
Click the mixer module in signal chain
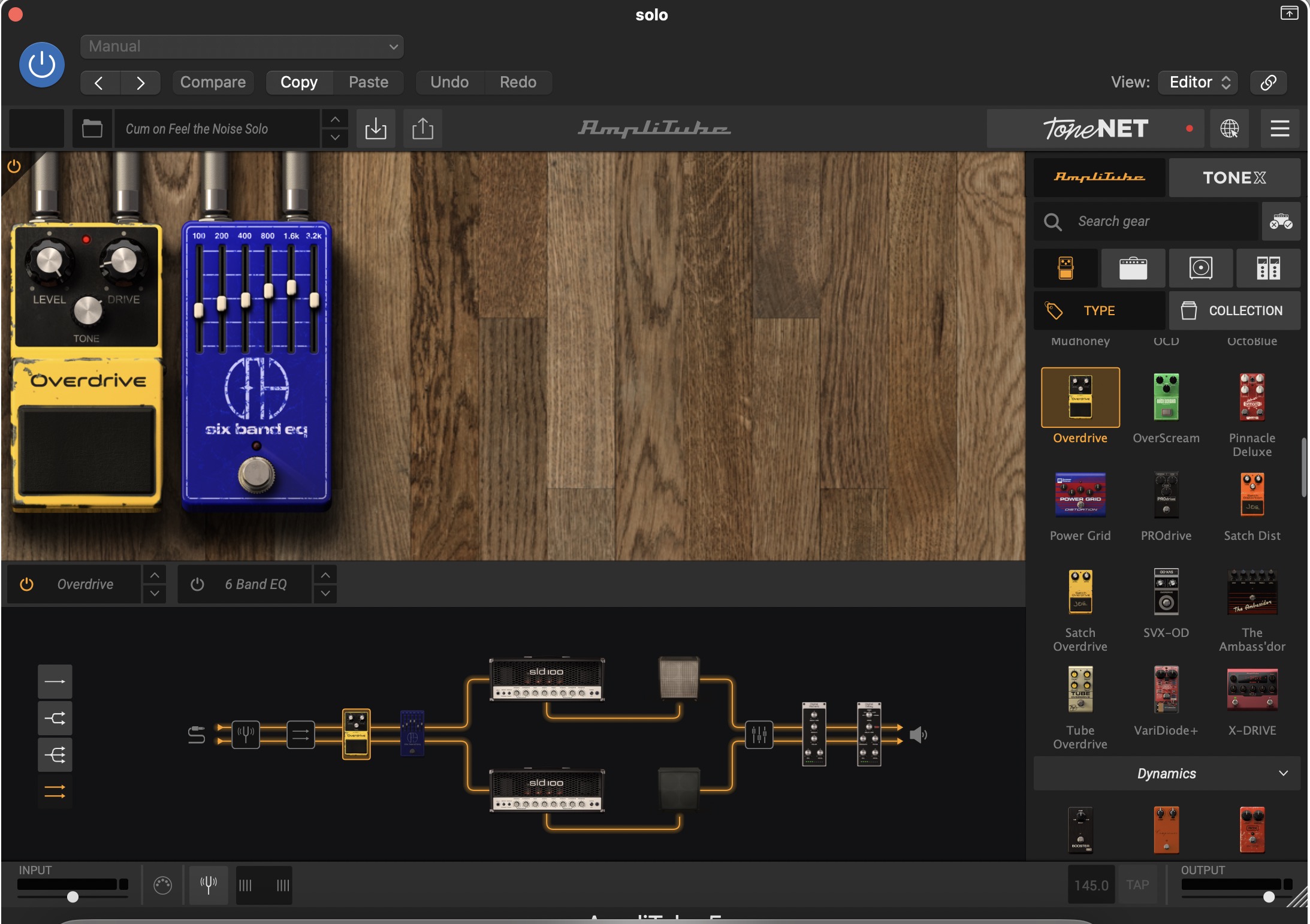759,734
